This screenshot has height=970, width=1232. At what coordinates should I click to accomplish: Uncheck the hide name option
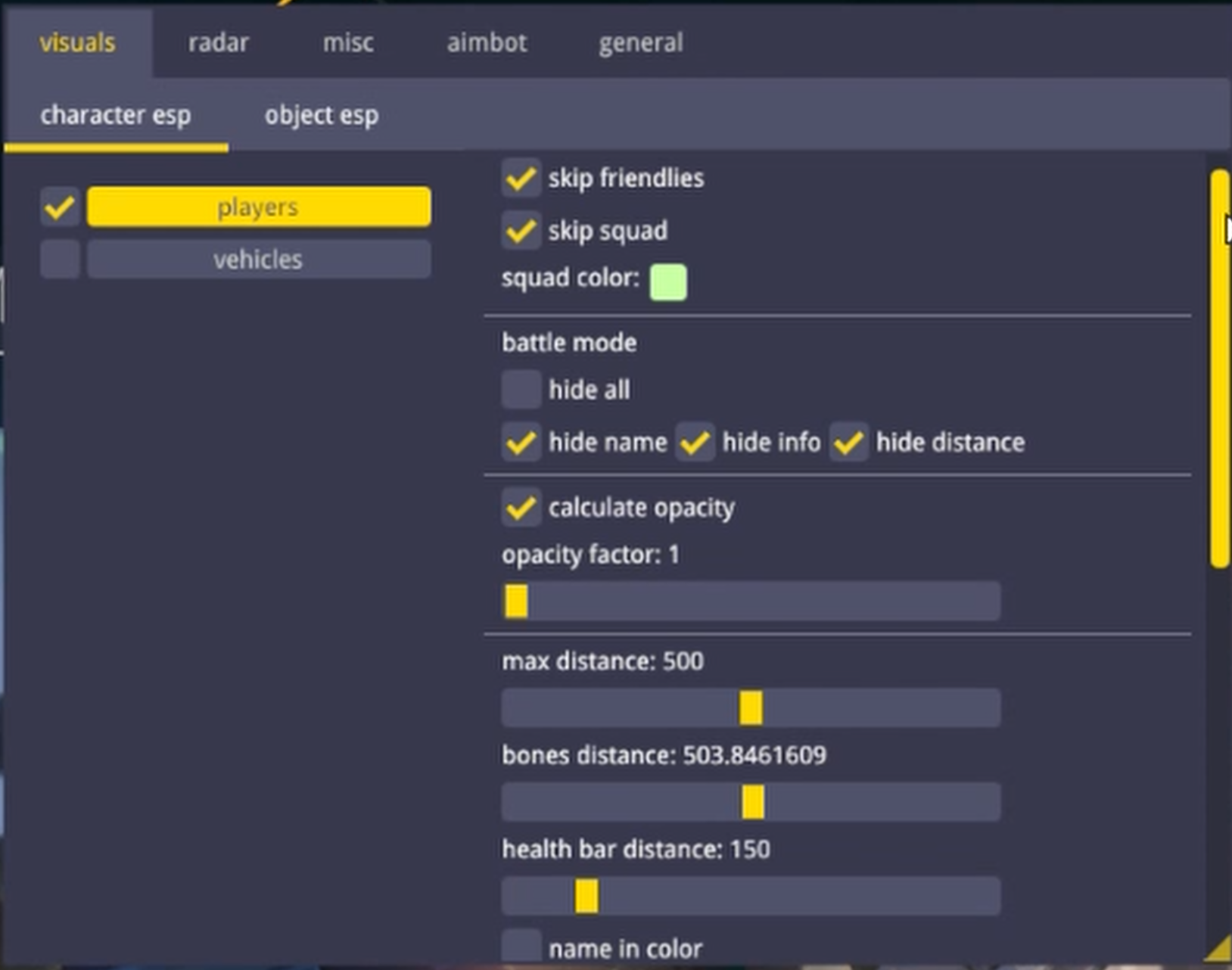(x=521, y=442)
